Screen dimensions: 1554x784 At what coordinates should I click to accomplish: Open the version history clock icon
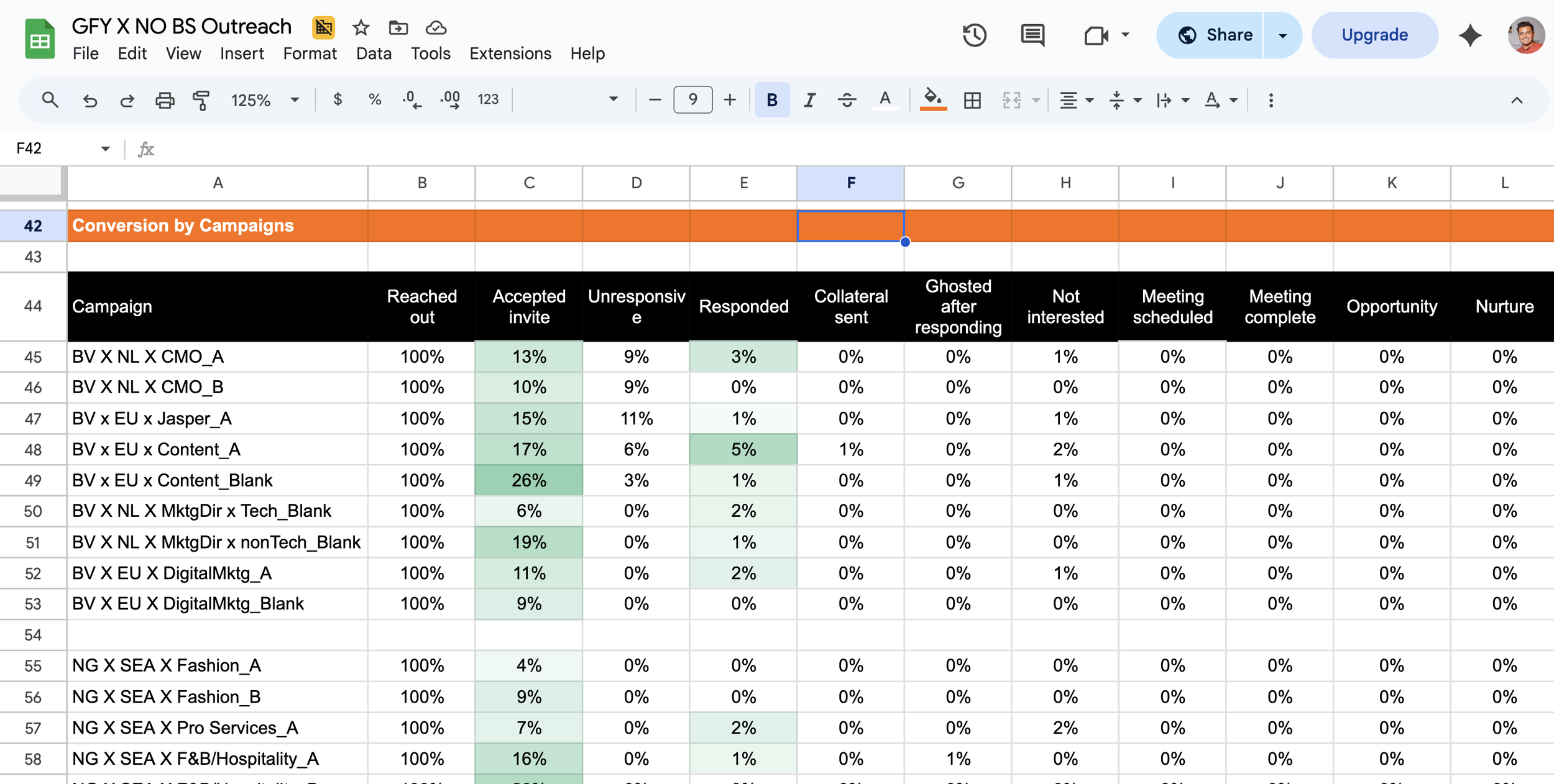tap(974, 35)
